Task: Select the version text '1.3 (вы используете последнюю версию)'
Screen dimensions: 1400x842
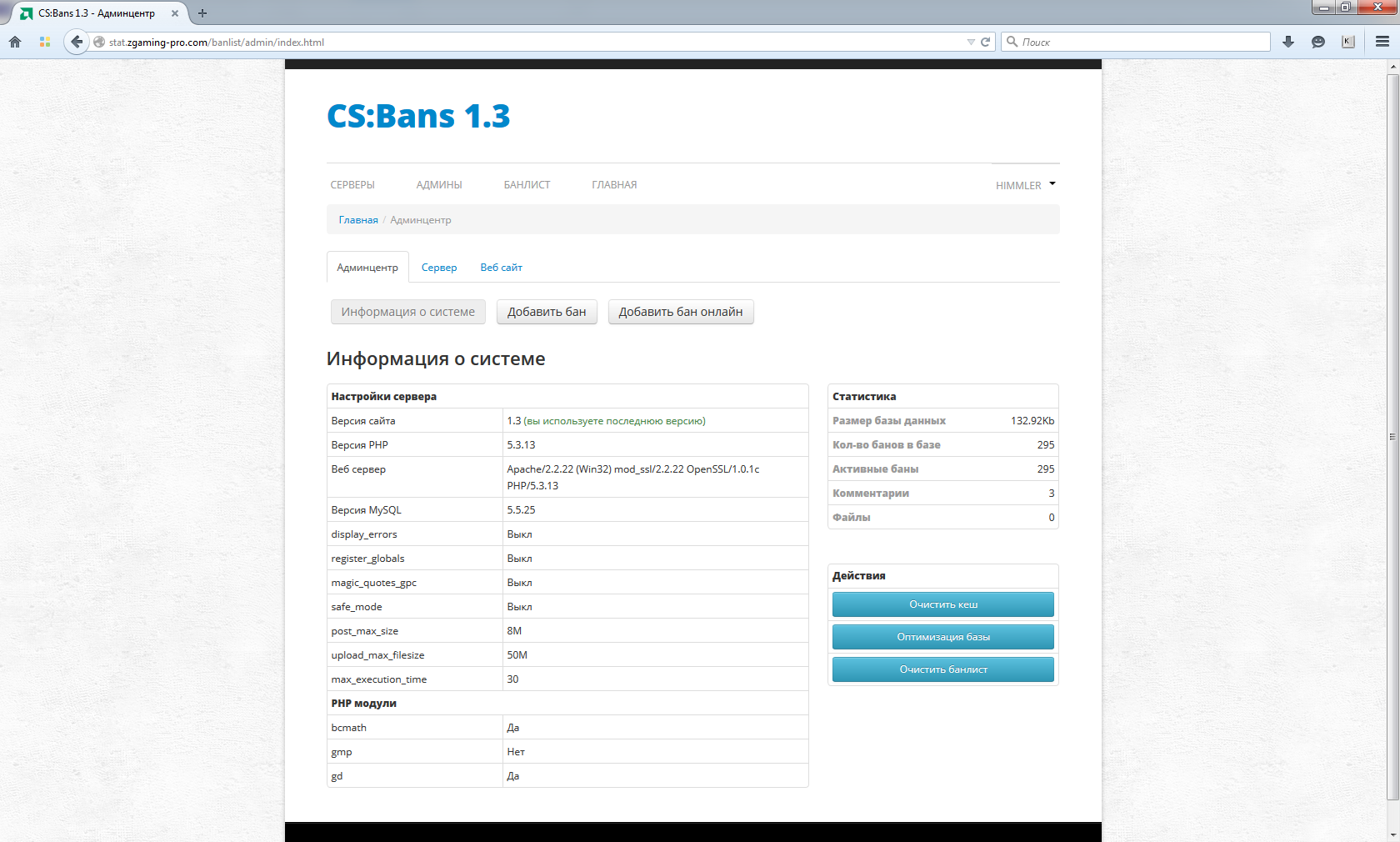Action: 606,421
